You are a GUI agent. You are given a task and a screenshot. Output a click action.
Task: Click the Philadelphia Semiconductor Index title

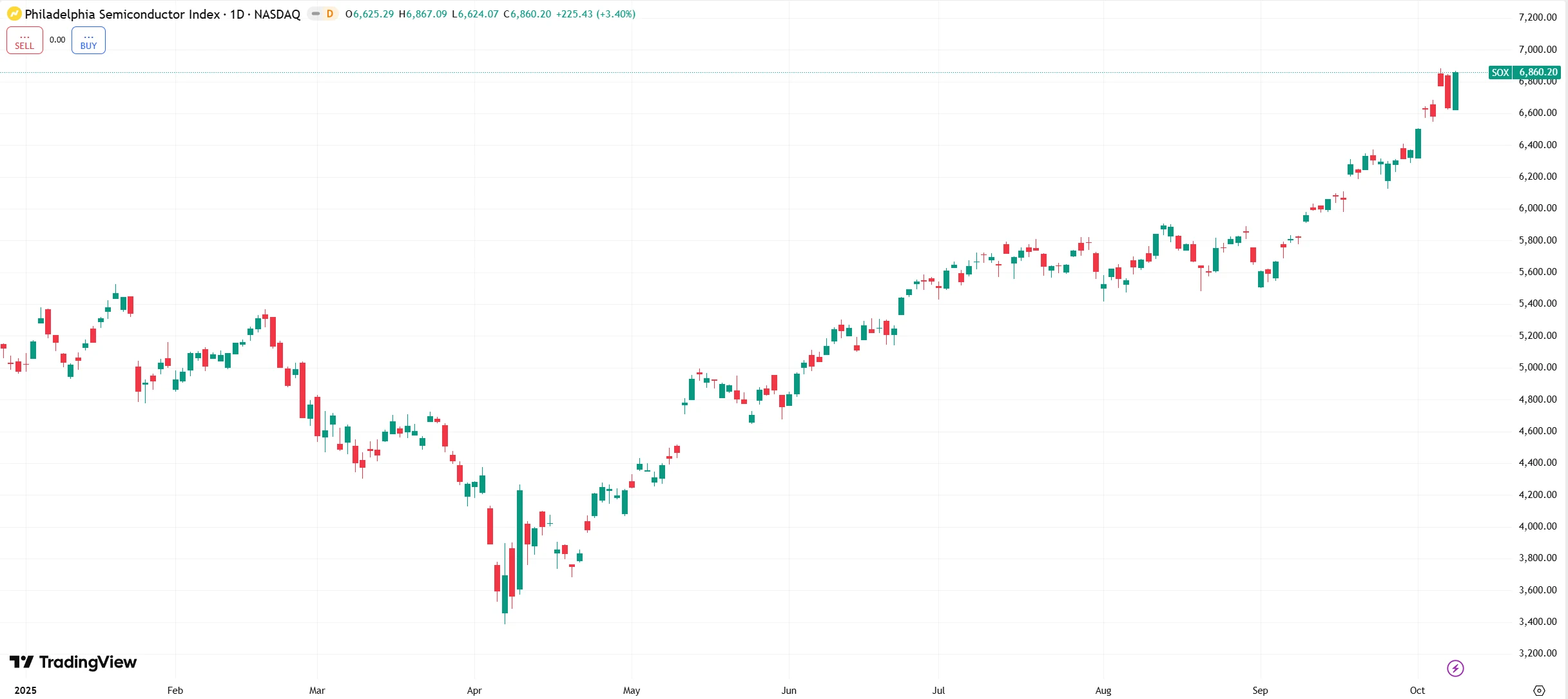point(122,14)
